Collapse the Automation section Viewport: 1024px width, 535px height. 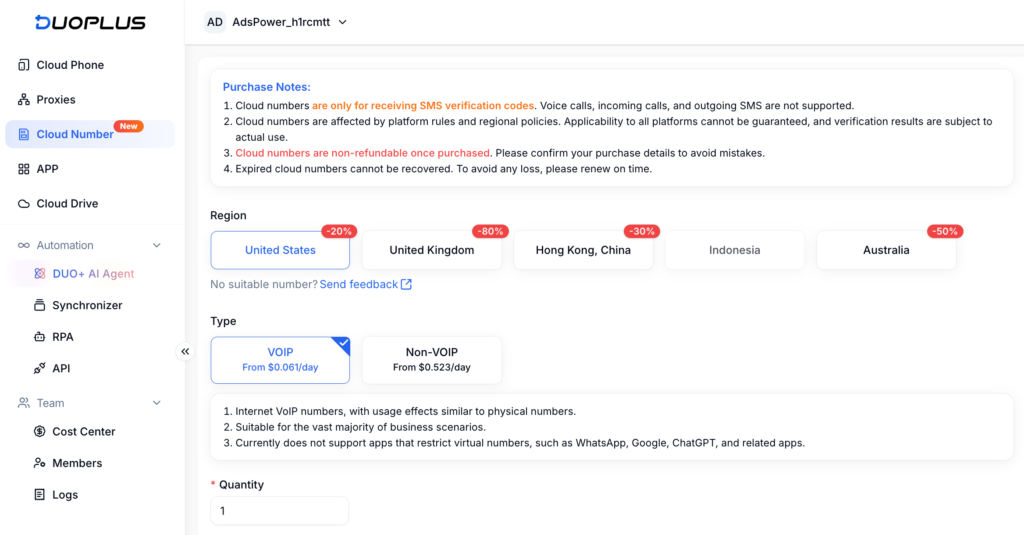pos(157,245)
